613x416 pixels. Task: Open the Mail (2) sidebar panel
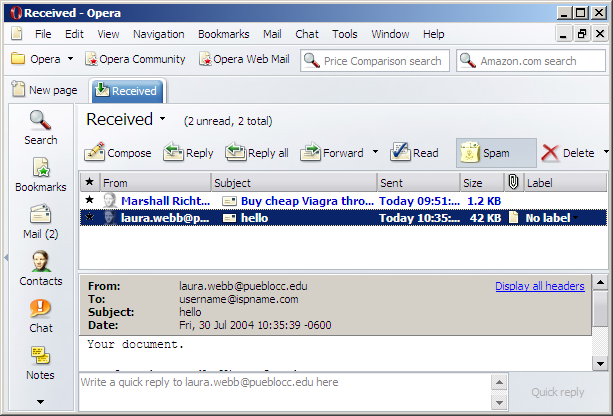point(40,222)
